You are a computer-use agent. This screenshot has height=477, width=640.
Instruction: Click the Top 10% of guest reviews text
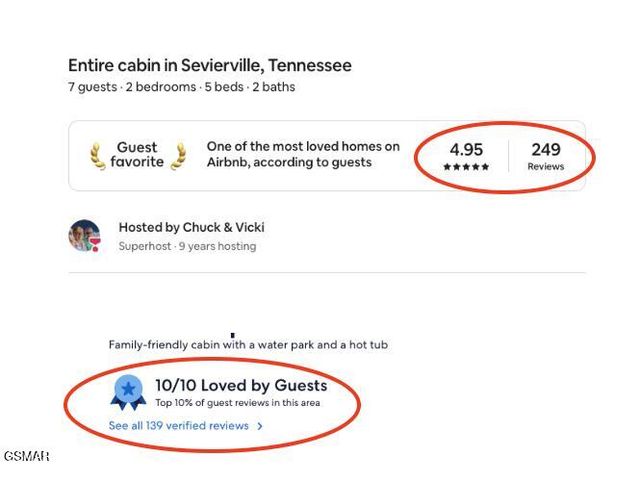pos(237,403)
